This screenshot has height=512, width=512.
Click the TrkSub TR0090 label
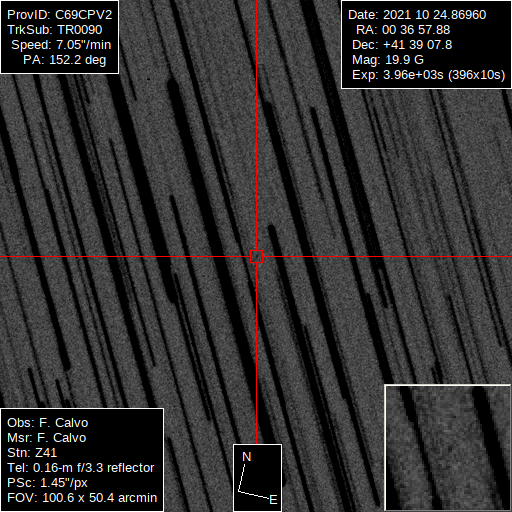click(x=55, y=30)
